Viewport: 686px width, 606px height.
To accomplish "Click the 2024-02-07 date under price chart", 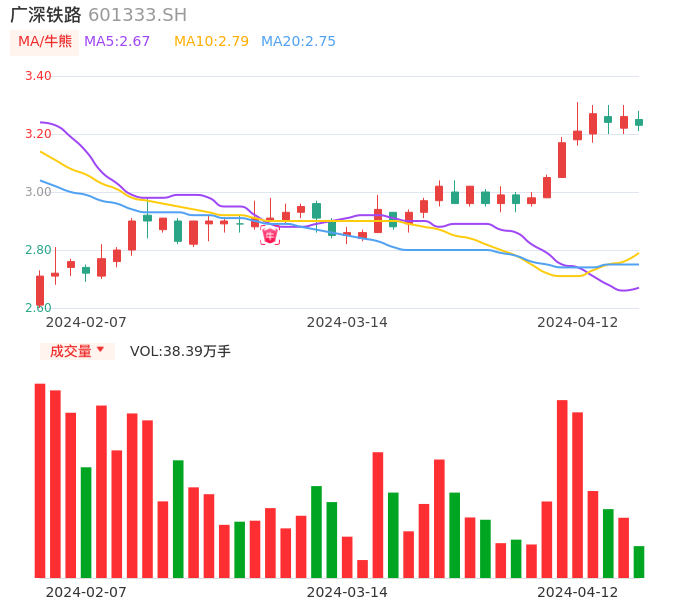I will [x=86, y=322].
